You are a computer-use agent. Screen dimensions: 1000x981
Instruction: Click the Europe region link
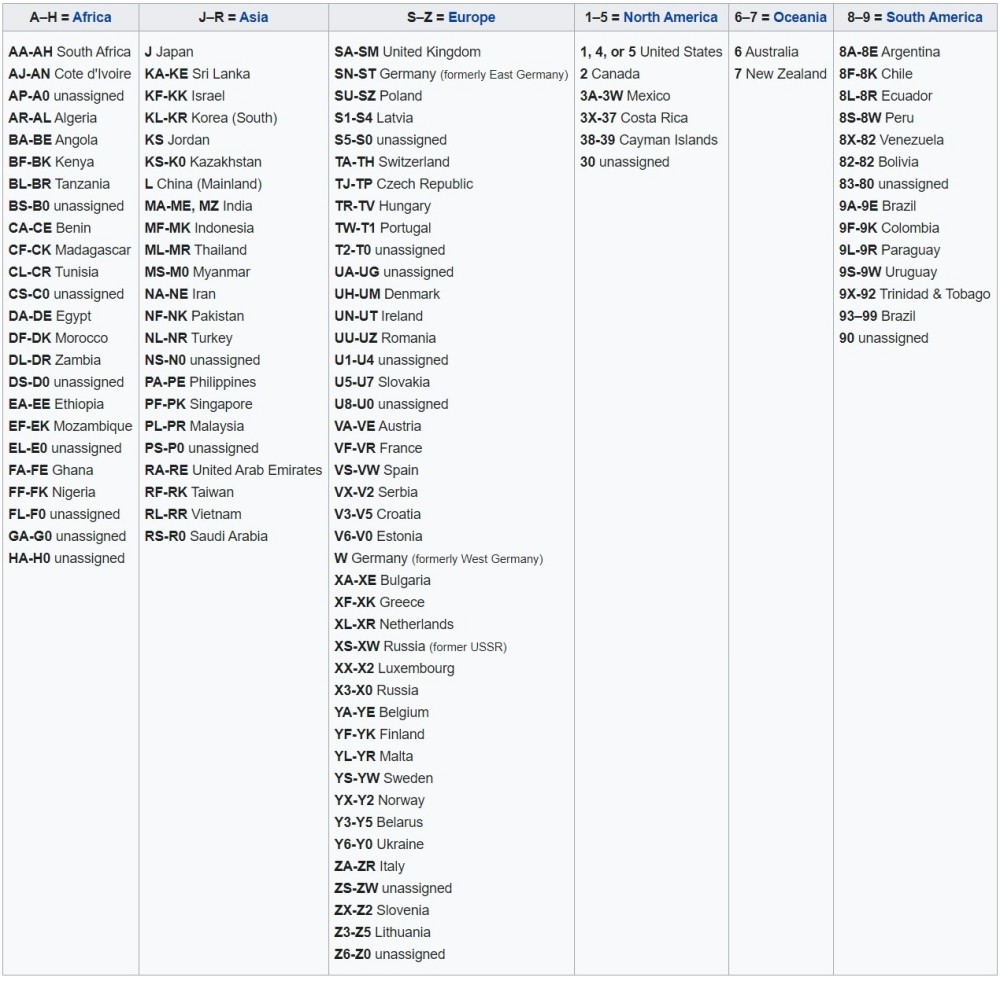pos(471,17)
